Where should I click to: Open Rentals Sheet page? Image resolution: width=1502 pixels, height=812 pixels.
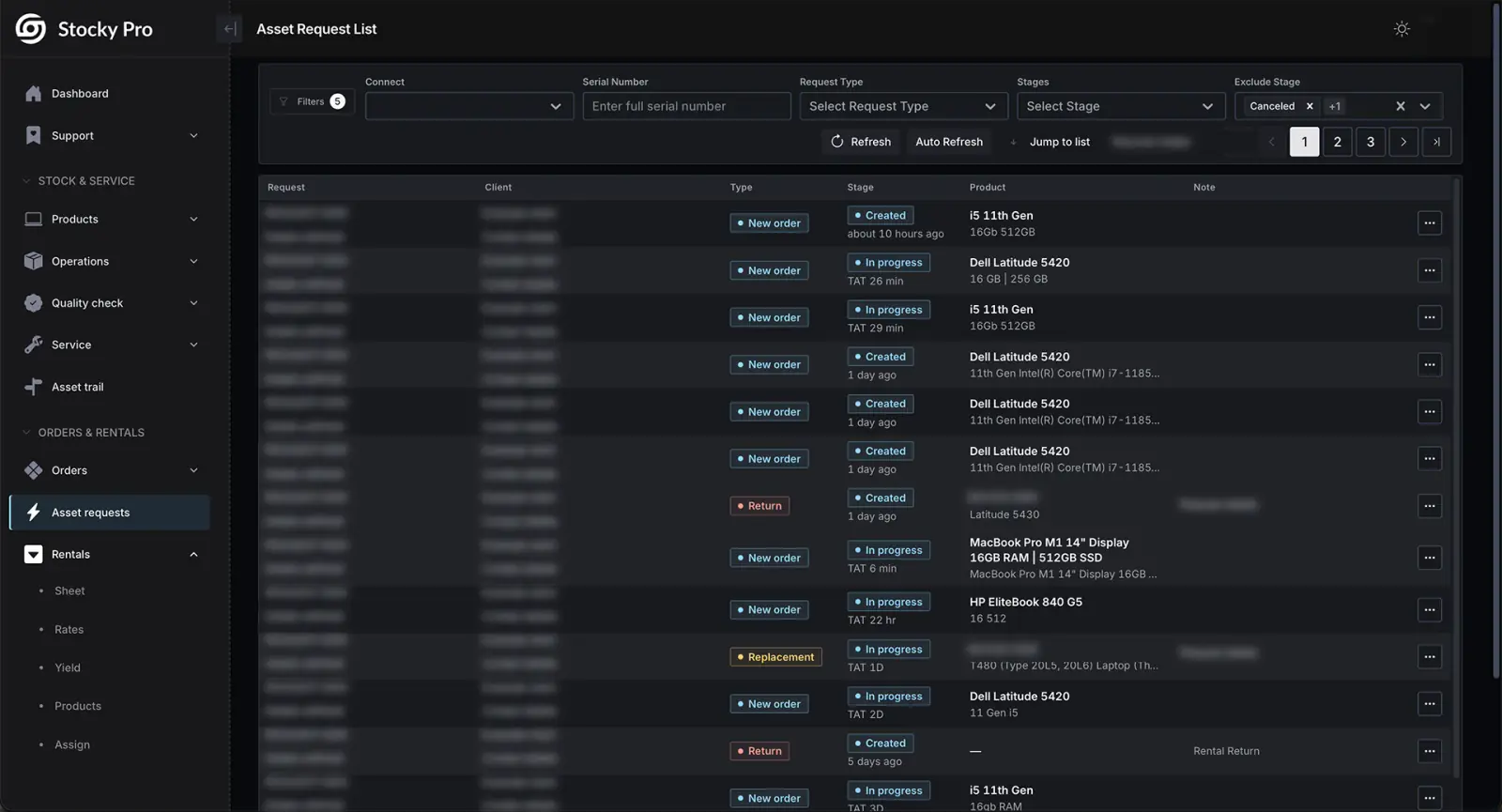click(69, 591)
